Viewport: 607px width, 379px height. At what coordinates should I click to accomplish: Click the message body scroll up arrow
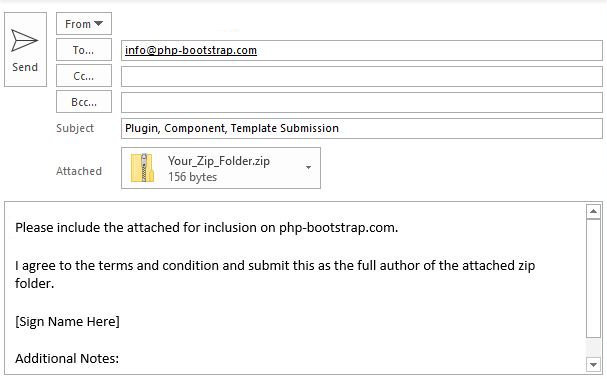coord(593,211)
